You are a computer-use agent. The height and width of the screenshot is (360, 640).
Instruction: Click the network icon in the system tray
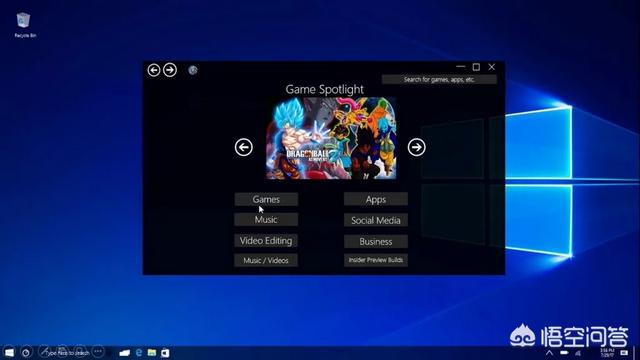[x=578, y=353]
